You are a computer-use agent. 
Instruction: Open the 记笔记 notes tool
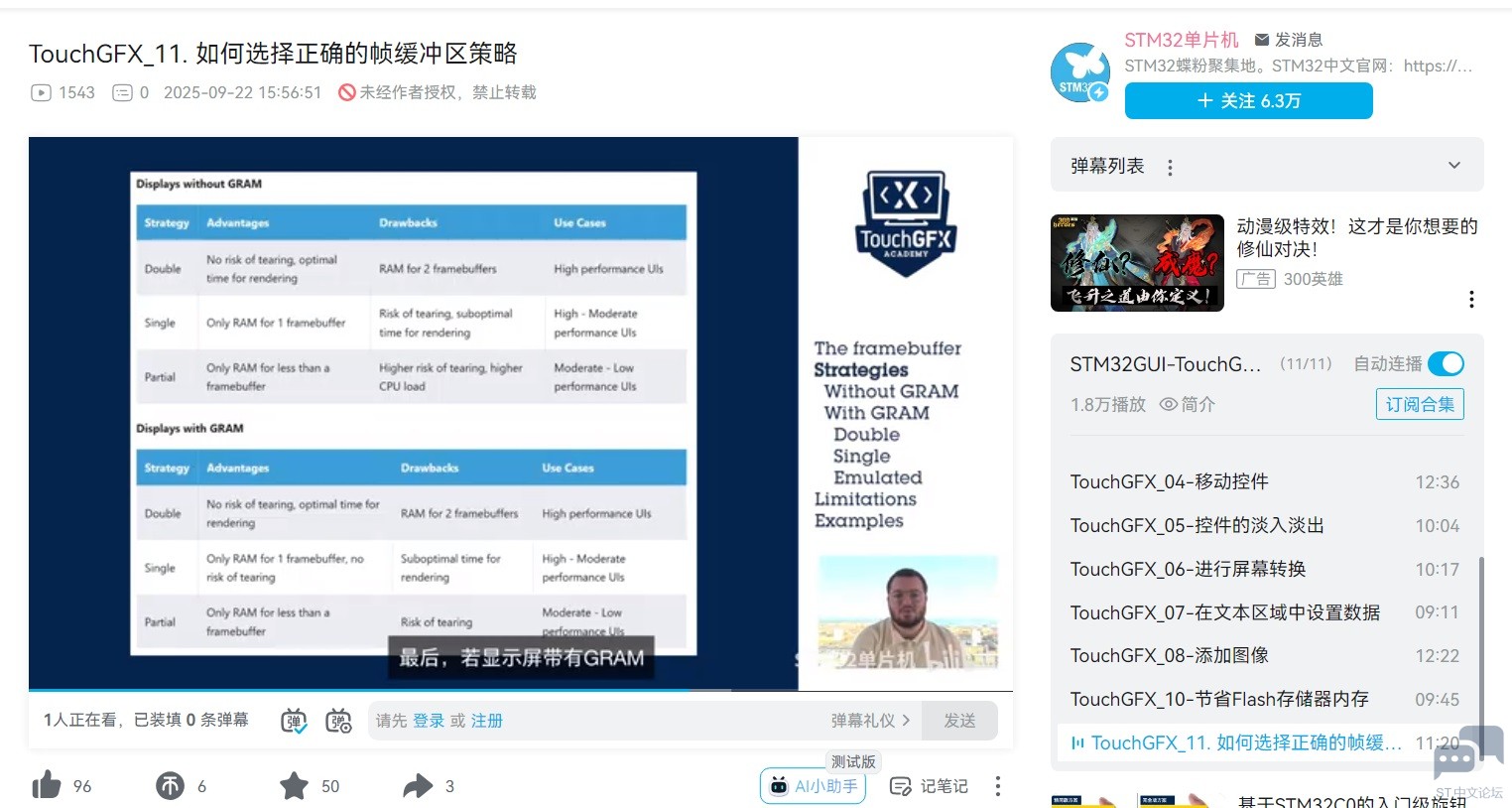(x=929, y=786)
